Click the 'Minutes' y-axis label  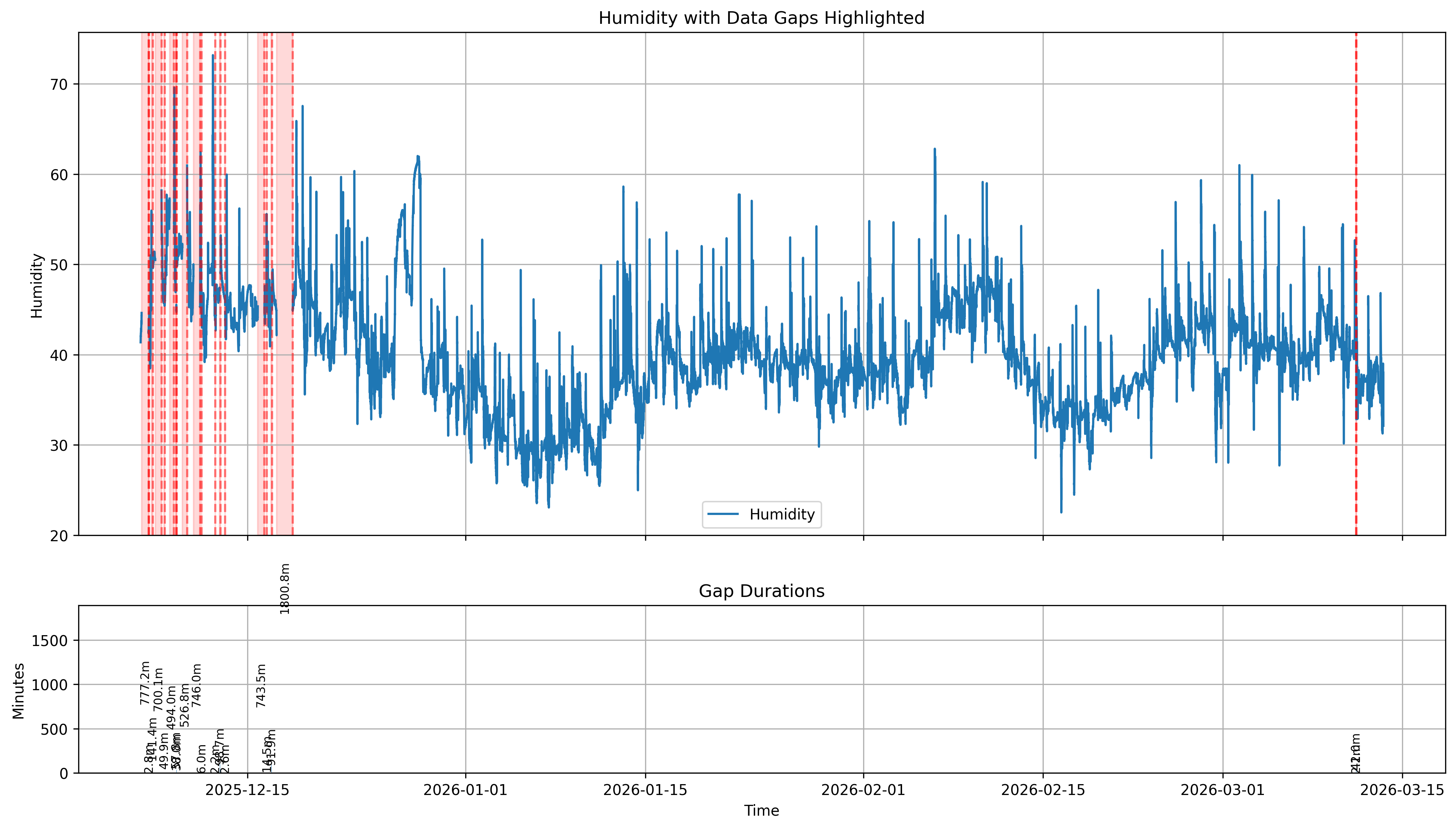click(x=18, y=691)
